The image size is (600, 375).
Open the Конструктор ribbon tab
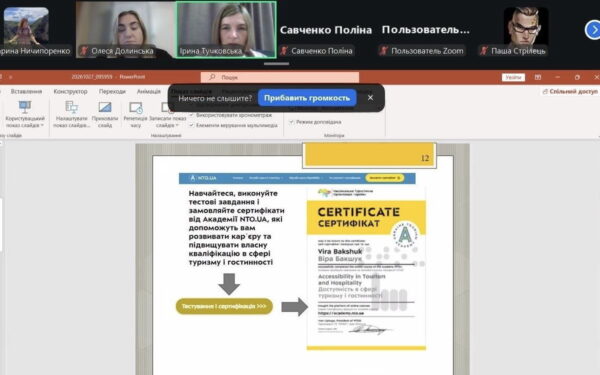pos(70,91)
